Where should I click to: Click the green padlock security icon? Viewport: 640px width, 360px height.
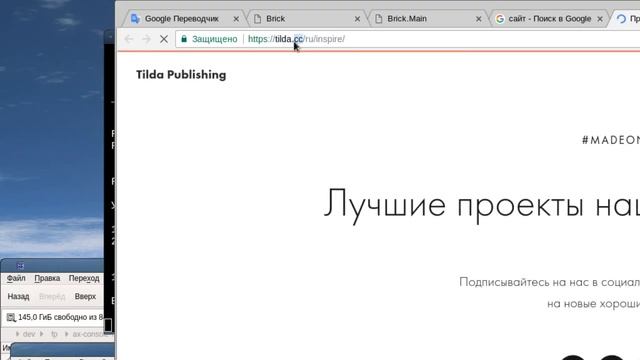click(x=184, y=39)
